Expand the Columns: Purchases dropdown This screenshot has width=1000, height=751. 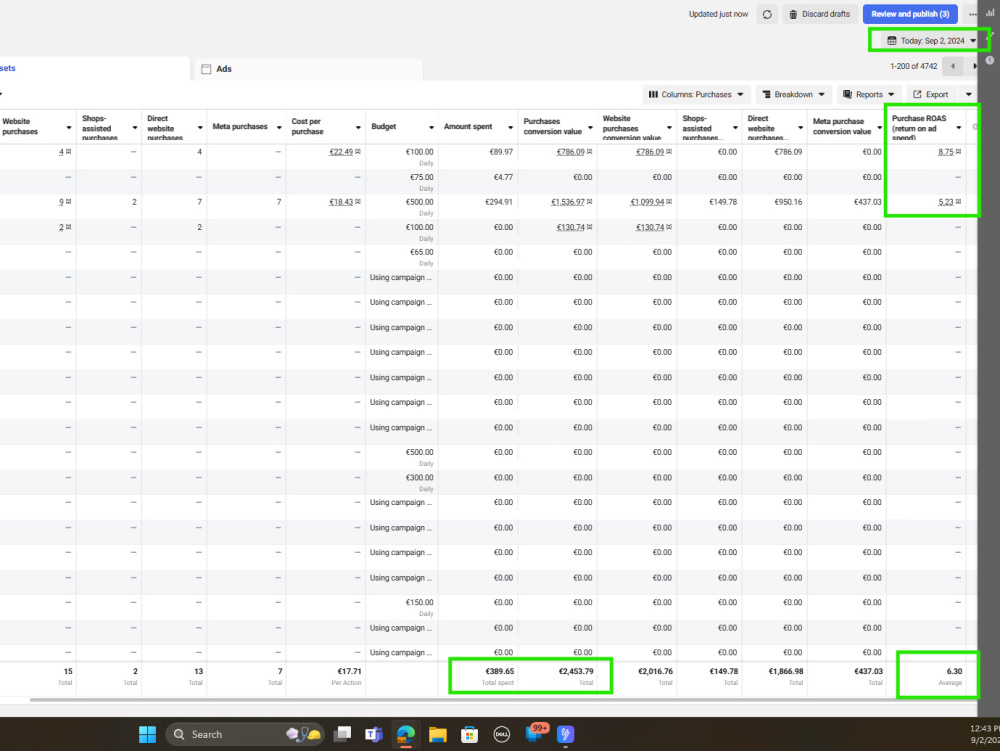[696, 94]
